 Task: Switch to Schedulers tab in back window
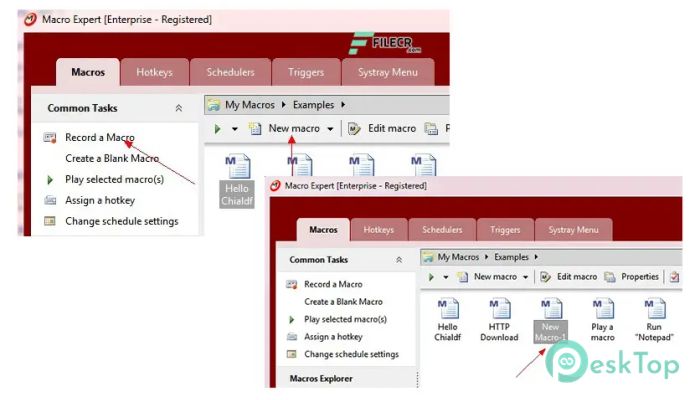230,72
